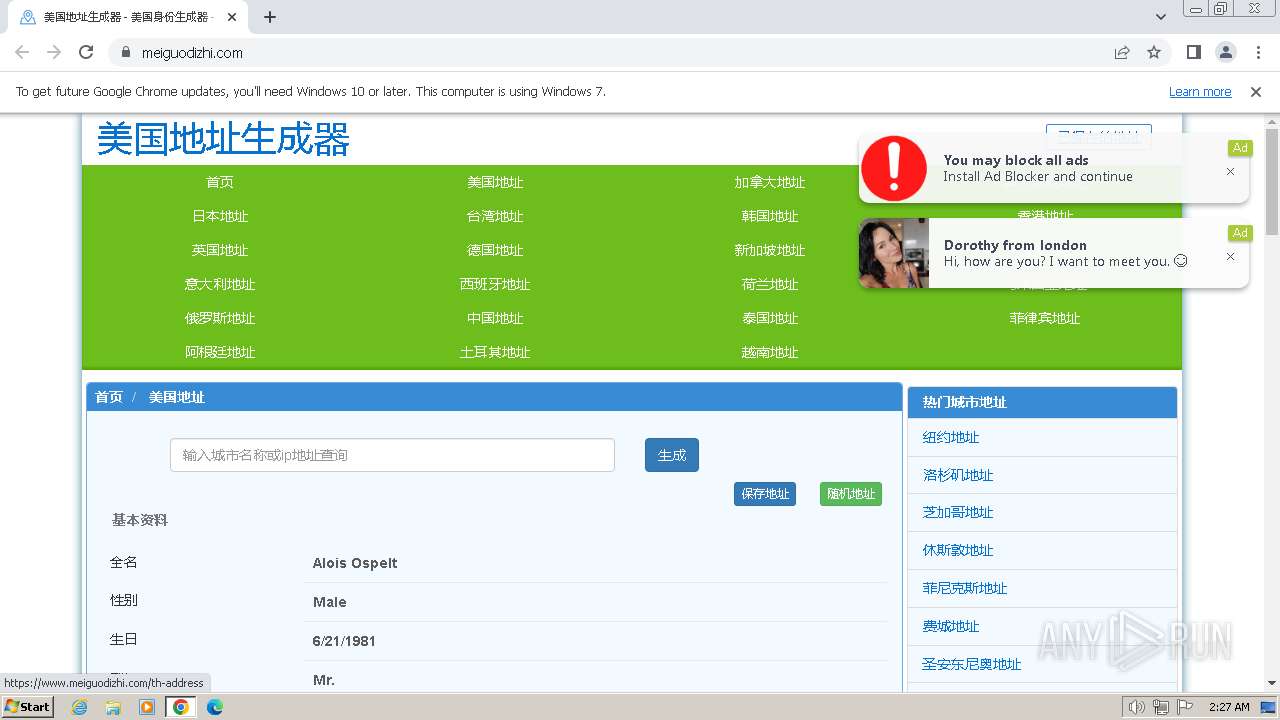Open the Chrome profile avatar
This screenshot has width=1280, height=720.
click(x=1226, y=52)
